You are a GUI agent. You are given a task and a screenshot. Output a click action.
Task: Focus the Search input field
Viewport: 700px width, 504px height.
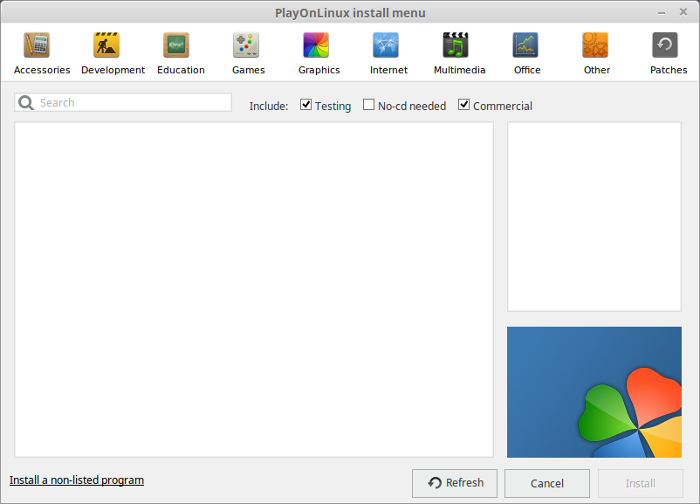point(123,103)
